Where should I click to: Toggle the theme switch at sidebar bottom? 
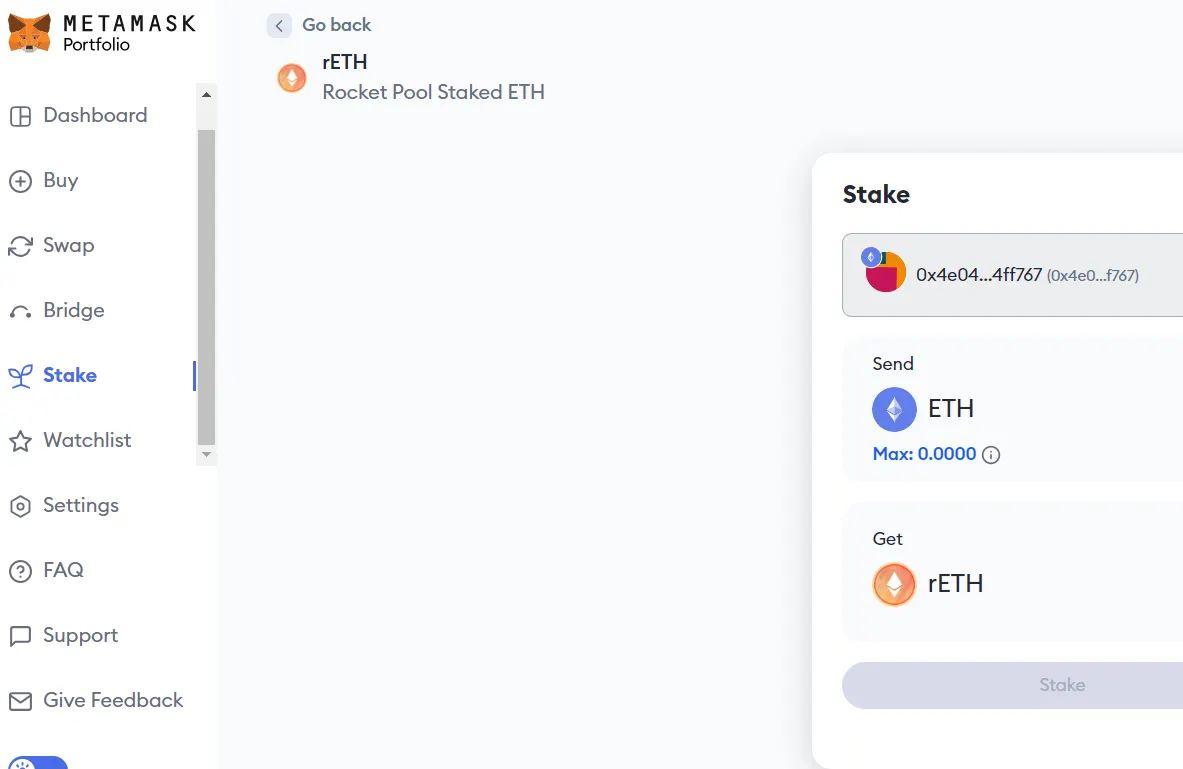(38, 763)
